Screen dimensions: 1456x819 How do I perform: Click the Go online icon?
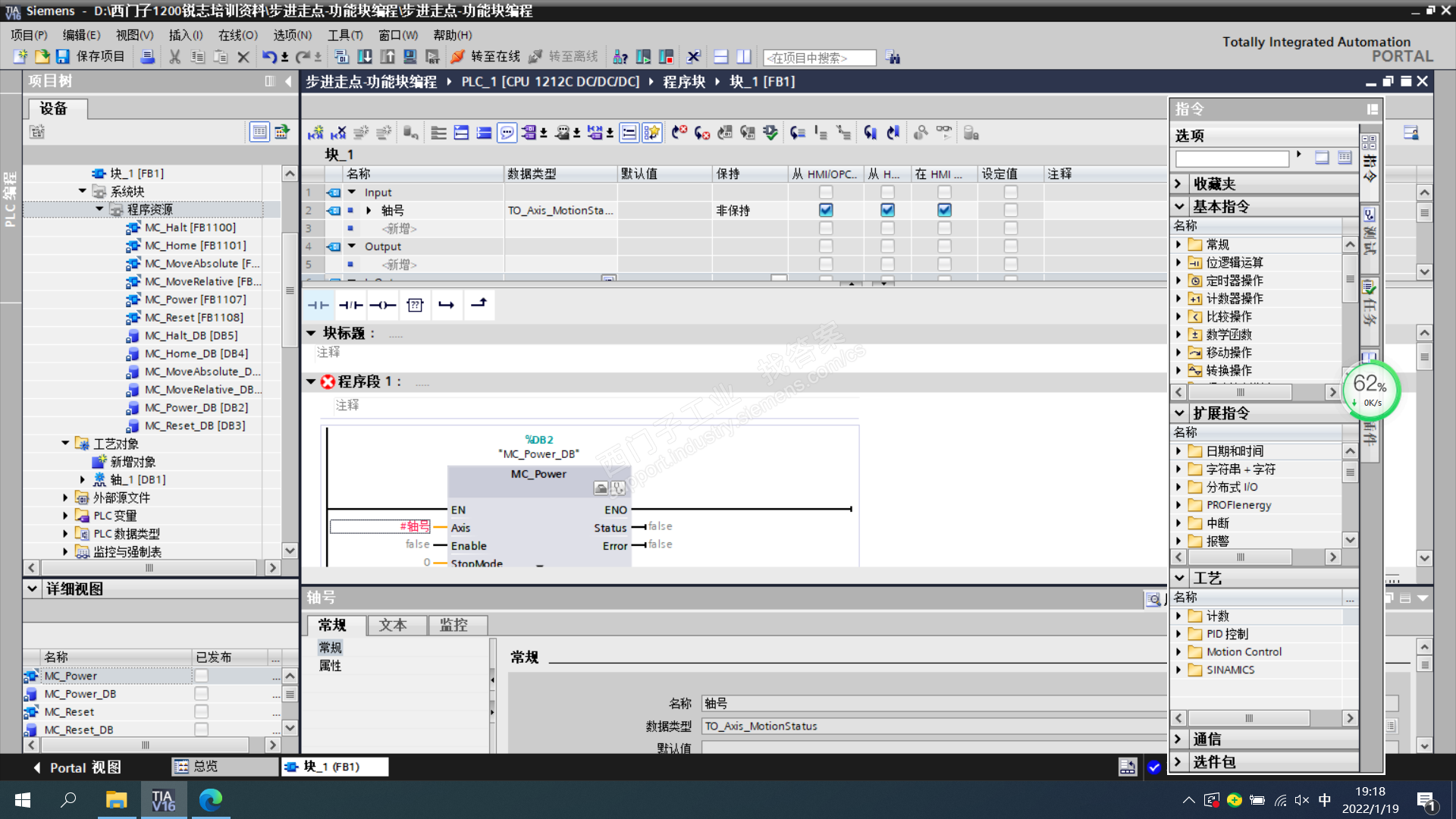[x=458, y=57]
